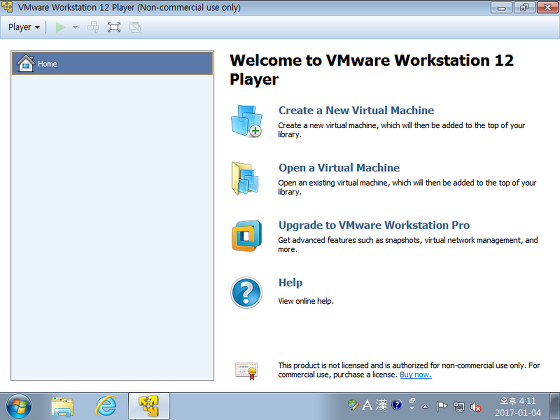Click the Create a New Virtual Machine icon

(246, 121)
